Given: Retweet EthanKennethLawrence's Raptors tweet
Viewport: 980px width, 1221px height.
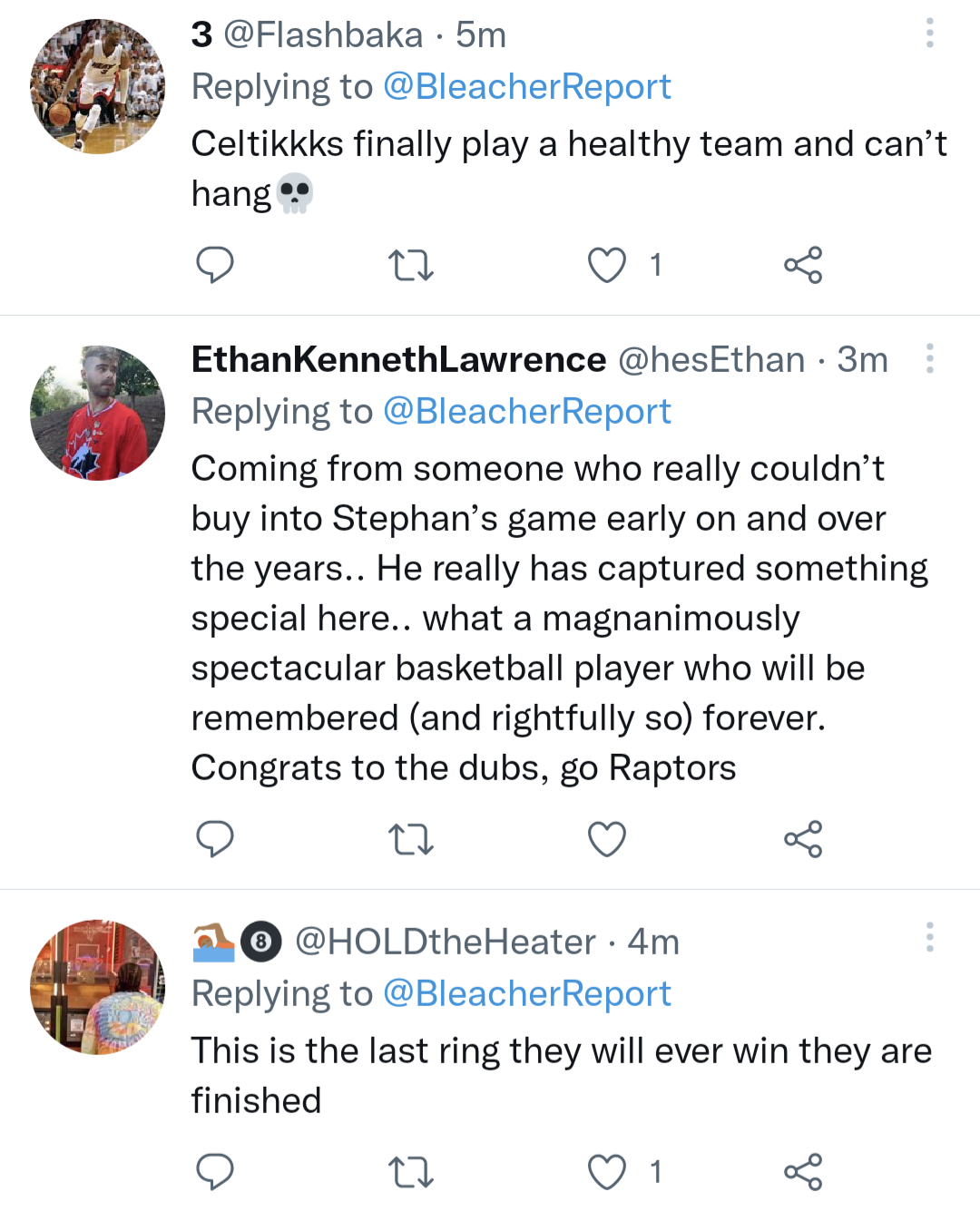Looking at the screenshot, I should (x=410, y=839).
